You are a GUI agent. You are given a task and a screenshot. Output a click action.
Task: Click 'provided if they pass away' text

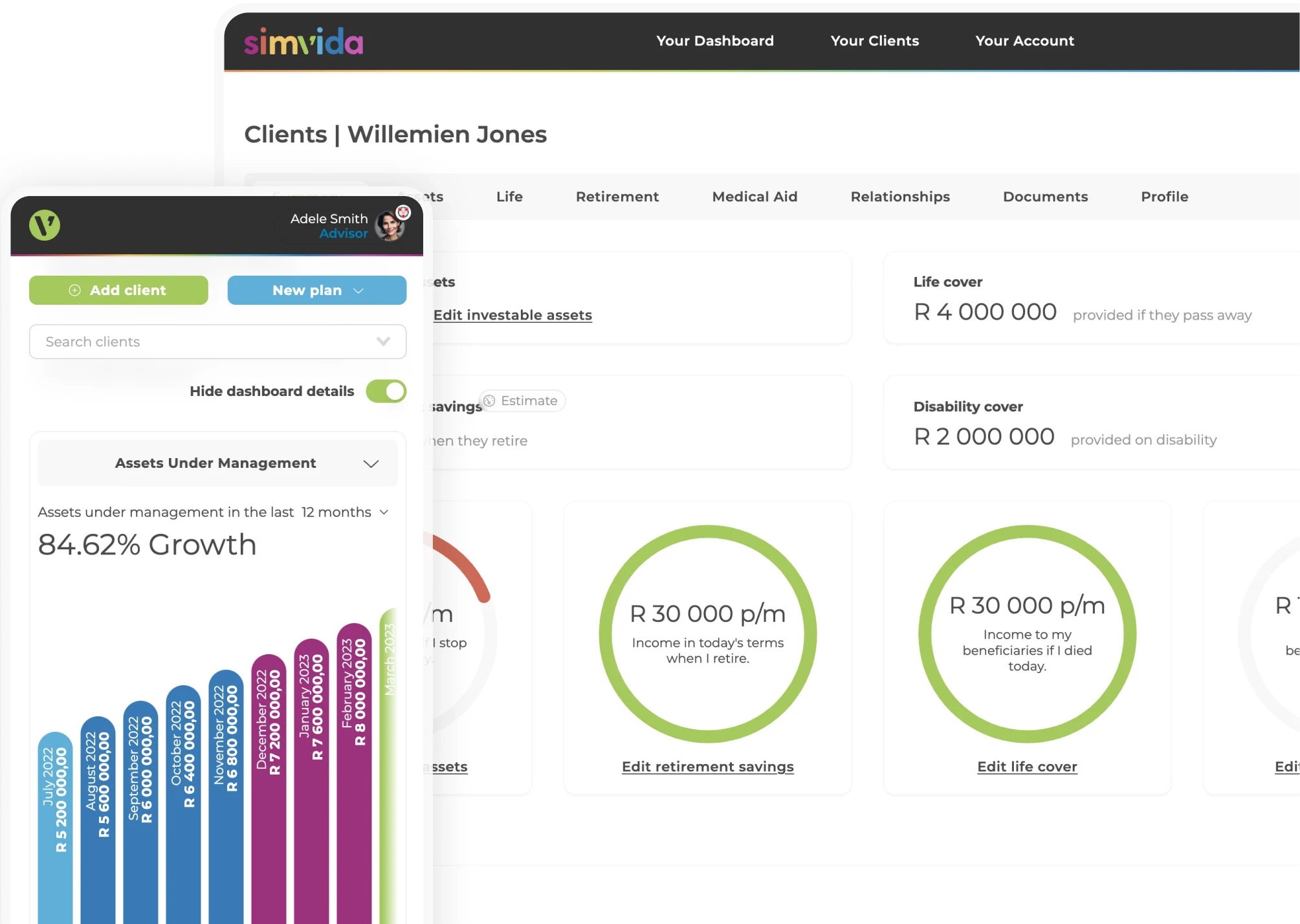[1162, 315]
